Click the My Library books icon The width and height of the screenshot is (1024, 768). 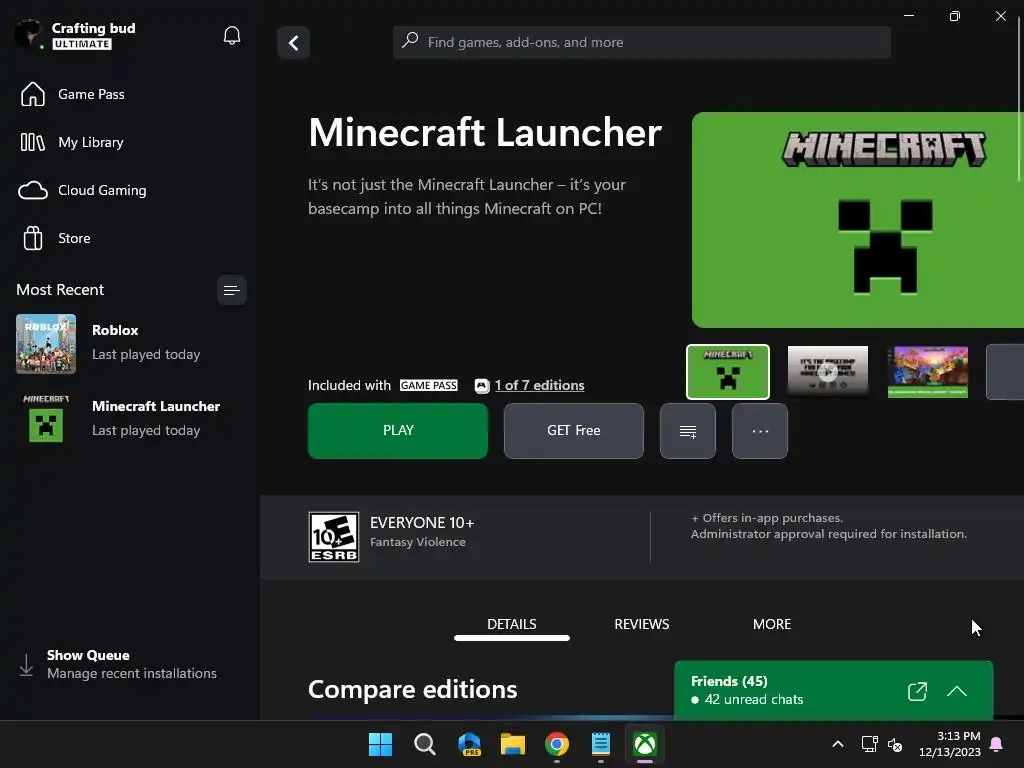[x=33, y=142]
